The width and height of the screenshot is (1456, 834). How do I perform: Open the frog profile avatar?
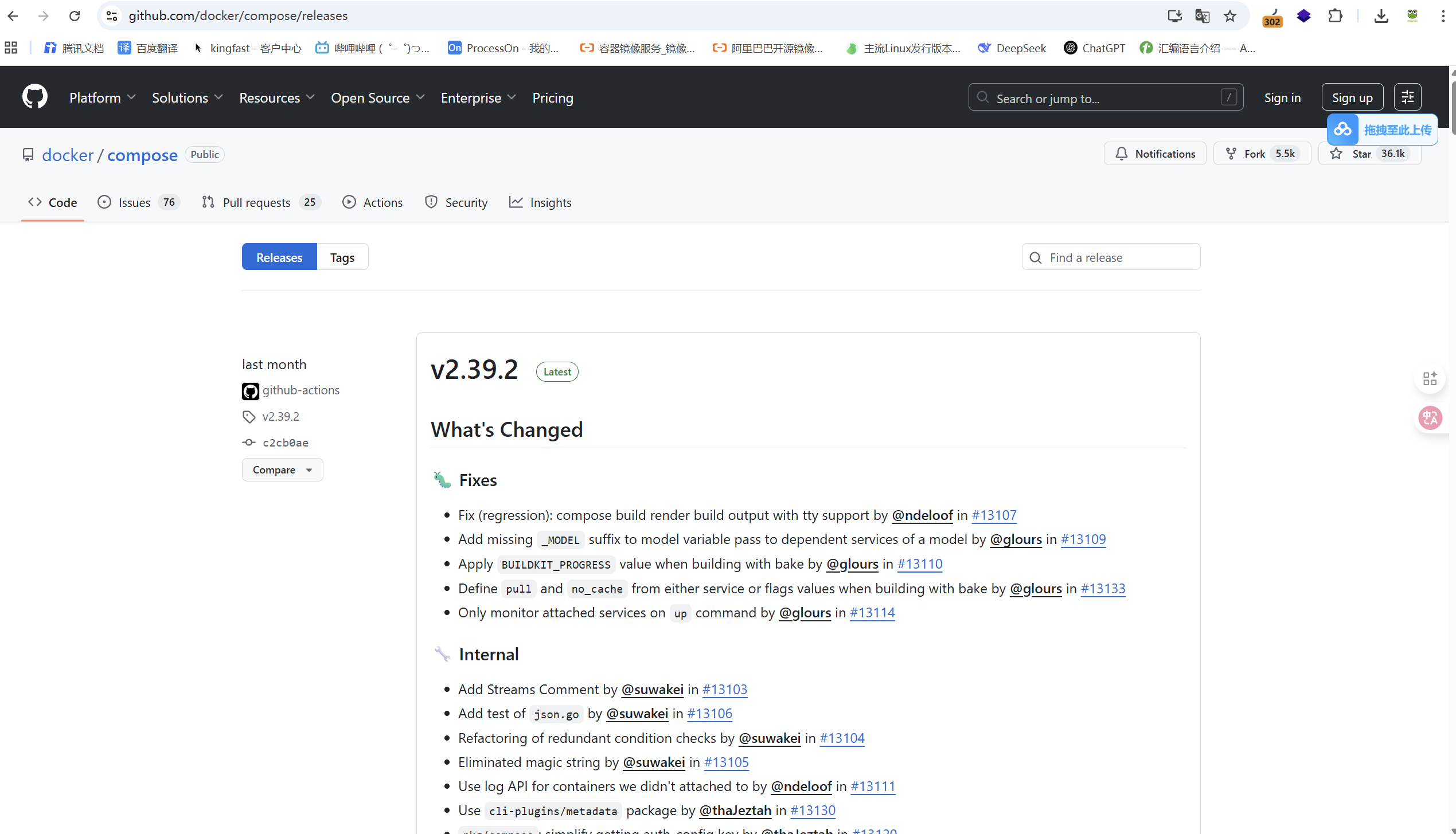(1412, 16)
